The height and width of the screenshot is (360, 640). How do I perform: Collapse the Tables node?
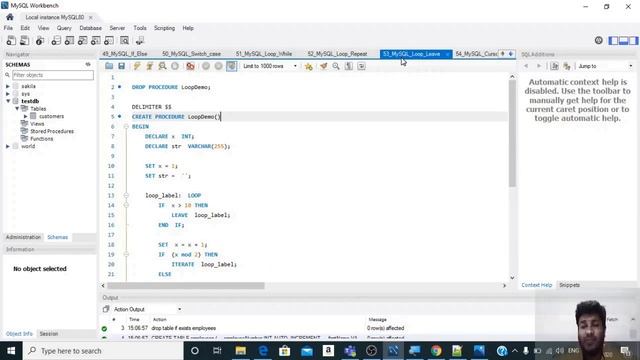[17, 109]
